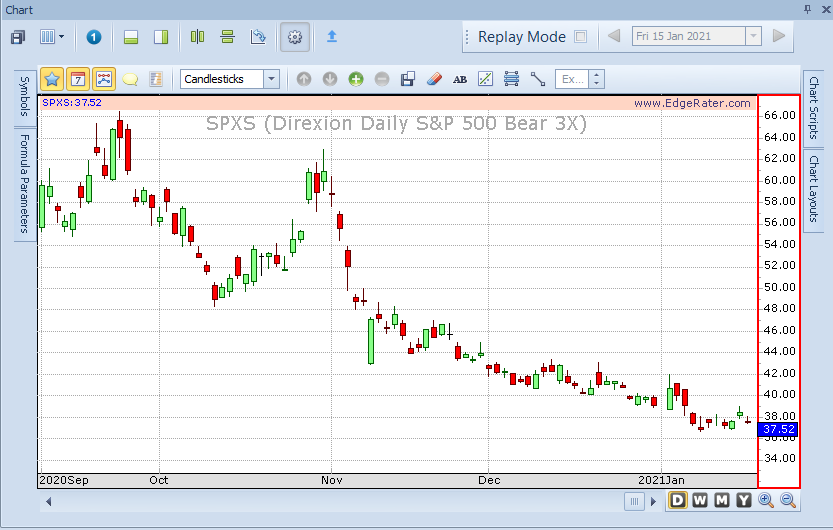Click the 2021Jan axis label
This screenshot has width=833, height=530.
(661, 480)
